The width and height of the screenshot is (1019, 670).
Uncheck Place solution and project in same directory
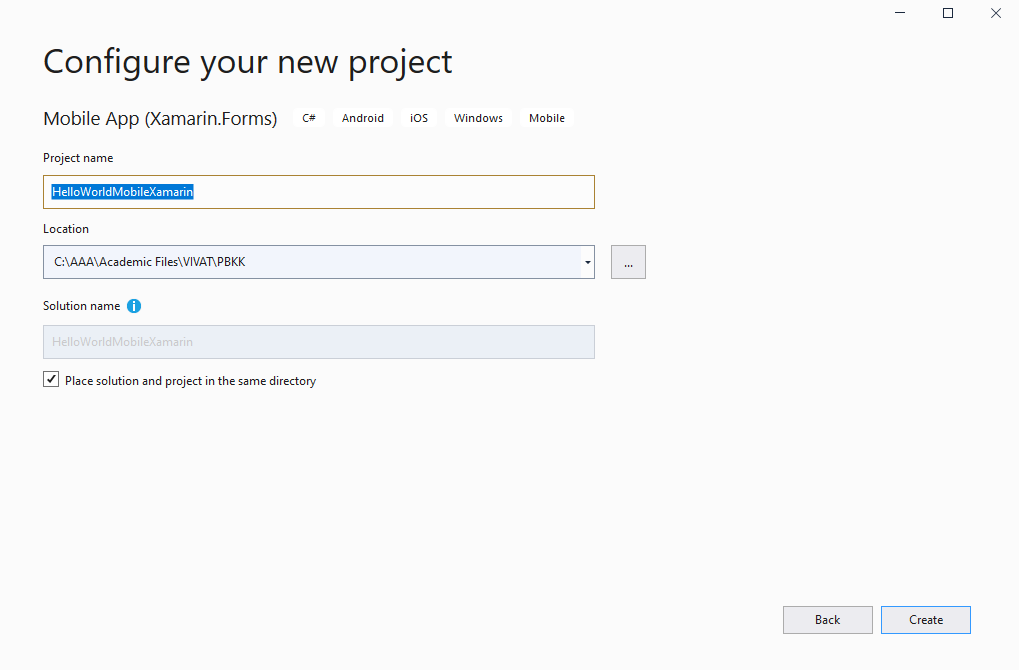51,380
